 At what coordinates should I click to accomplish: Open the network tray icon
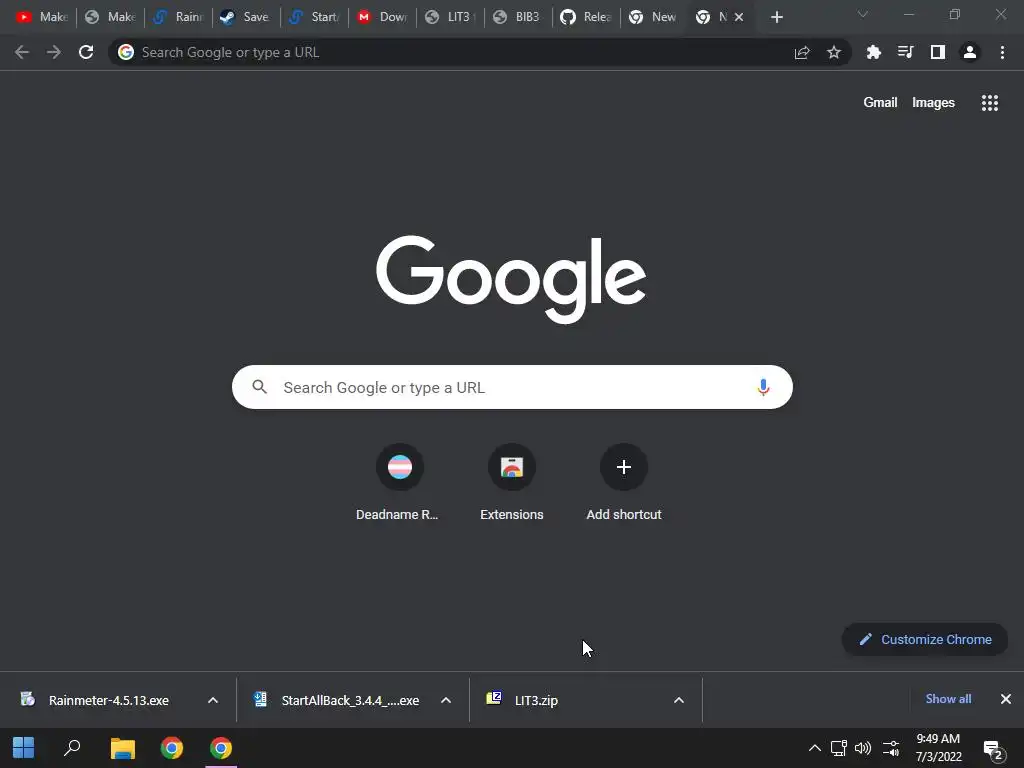point(839,748)
